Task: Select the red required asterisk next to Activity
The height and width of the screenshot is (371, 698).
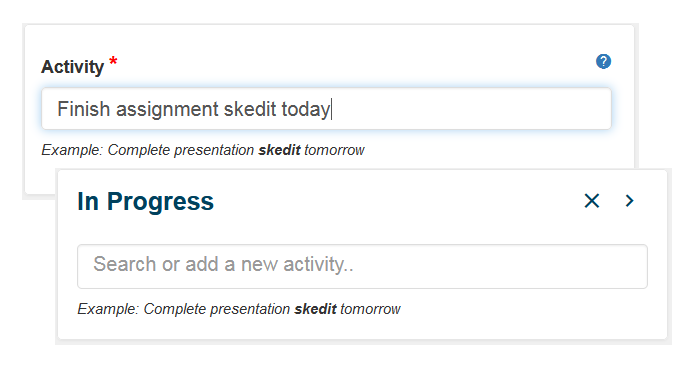Action: pos(114,61)
